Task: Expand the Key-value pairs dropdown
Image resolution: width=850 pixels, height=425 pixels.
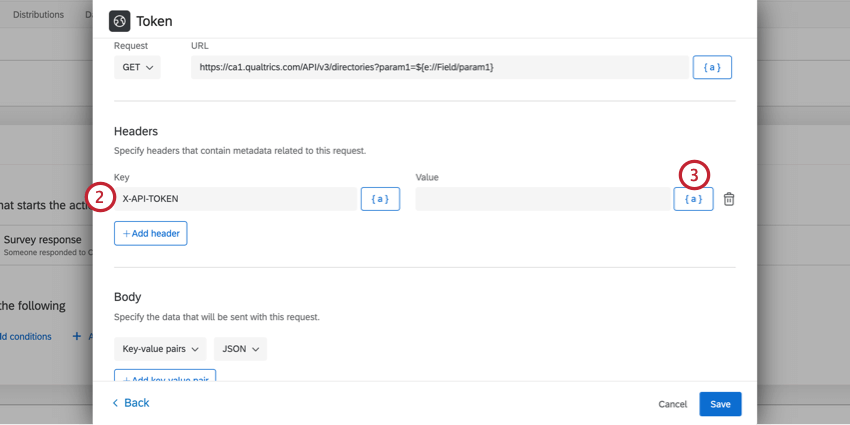Action: (161, 349)
